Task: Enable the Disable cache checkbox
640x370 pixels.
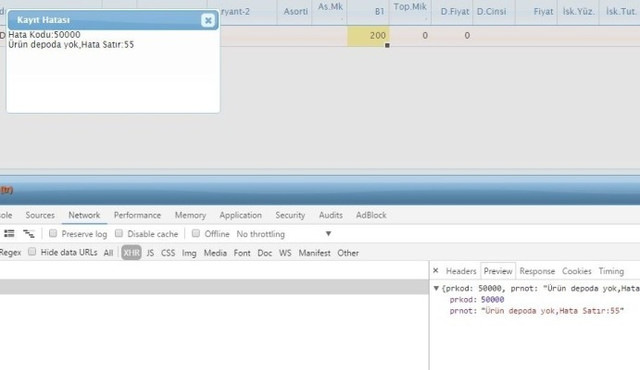Action: 119,233
